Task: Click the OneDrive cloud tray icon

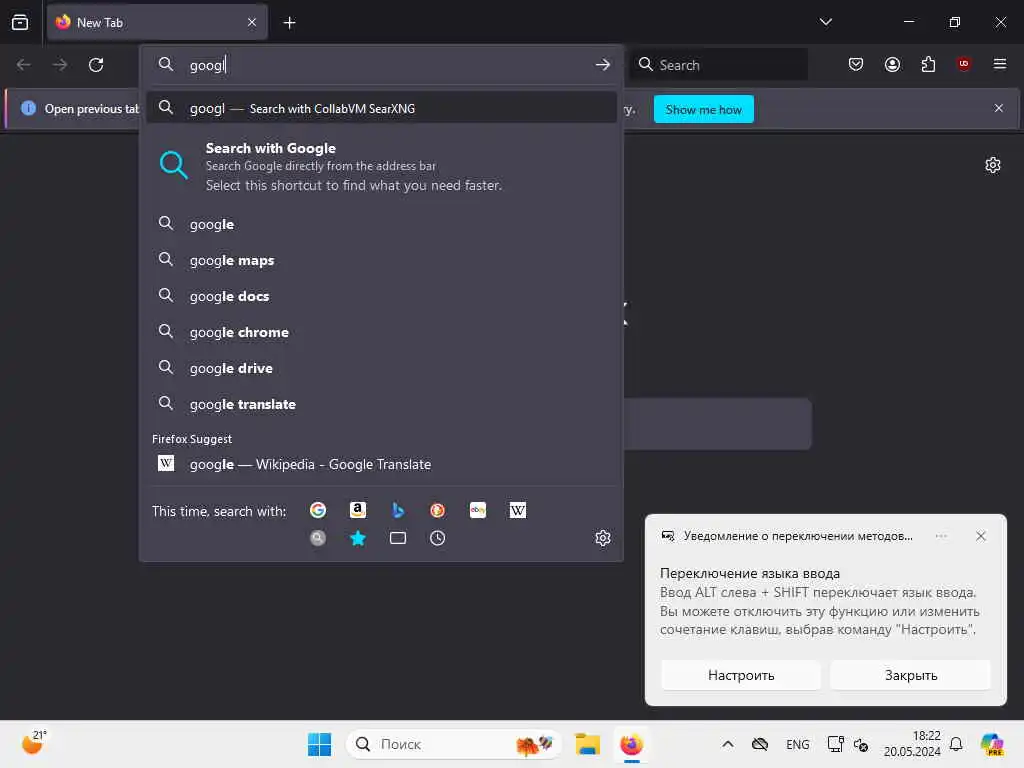Action: 760,744
